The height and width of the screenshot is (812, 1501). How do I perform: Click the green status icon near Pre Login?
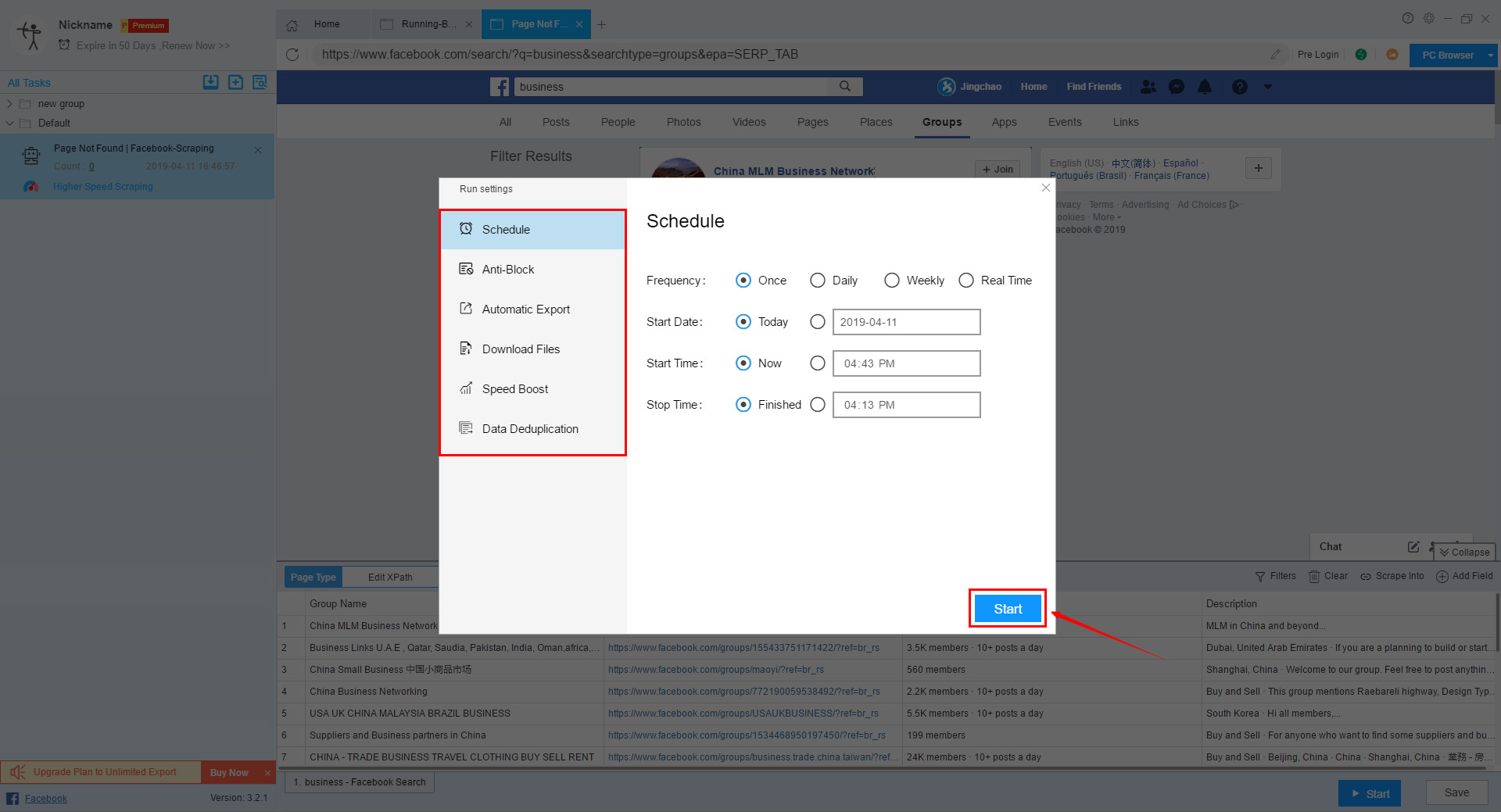(1361, 55)
